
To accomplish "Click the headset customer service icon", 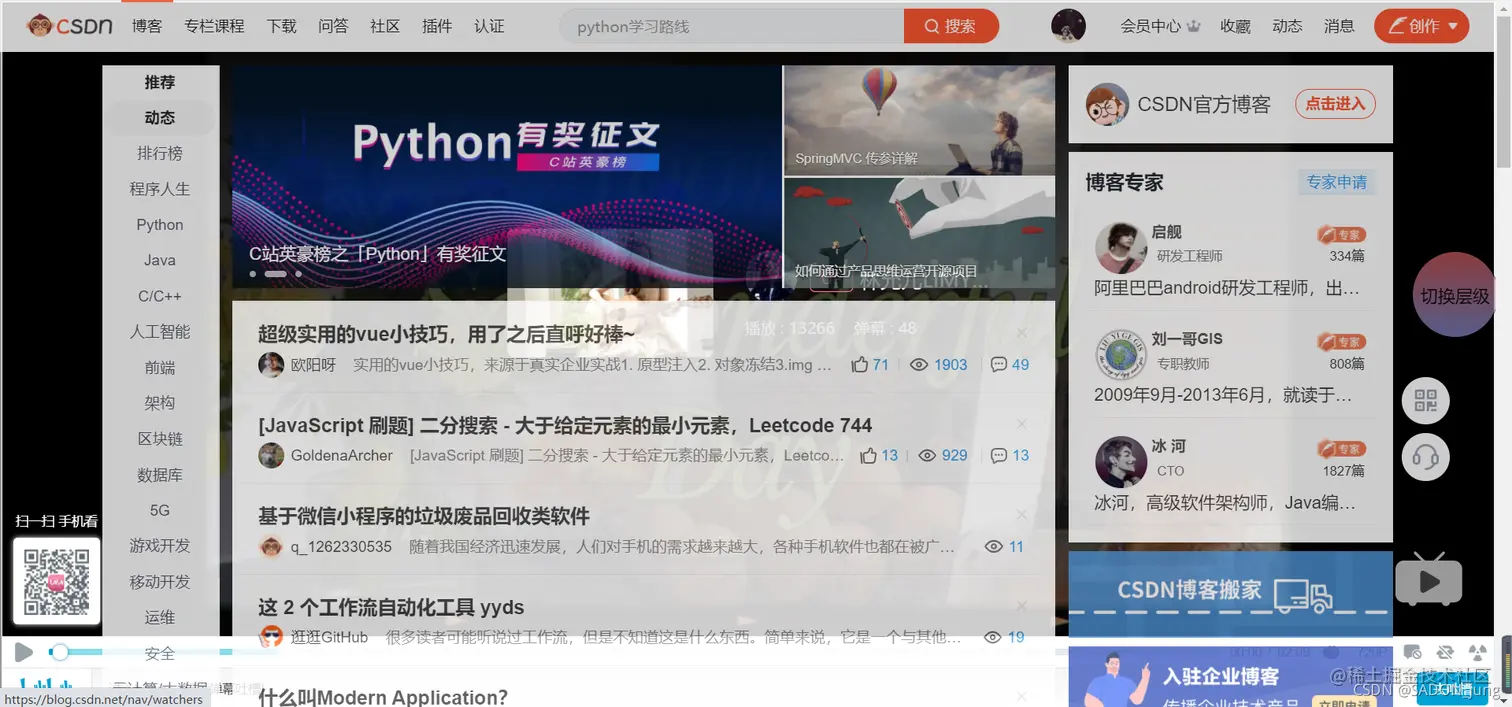I will tap(1426, 458).
